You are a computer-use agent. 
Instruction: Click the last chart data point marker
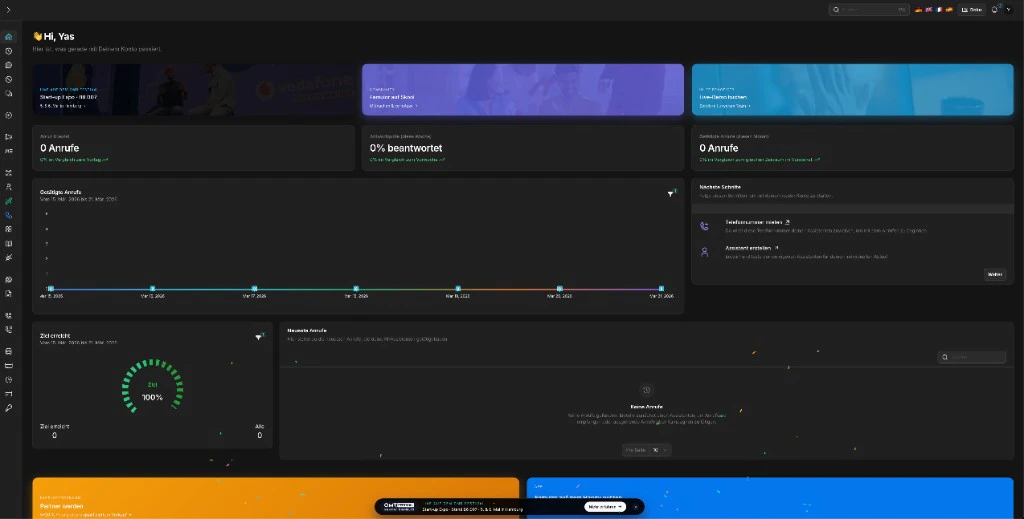click(x=661, y=289)
